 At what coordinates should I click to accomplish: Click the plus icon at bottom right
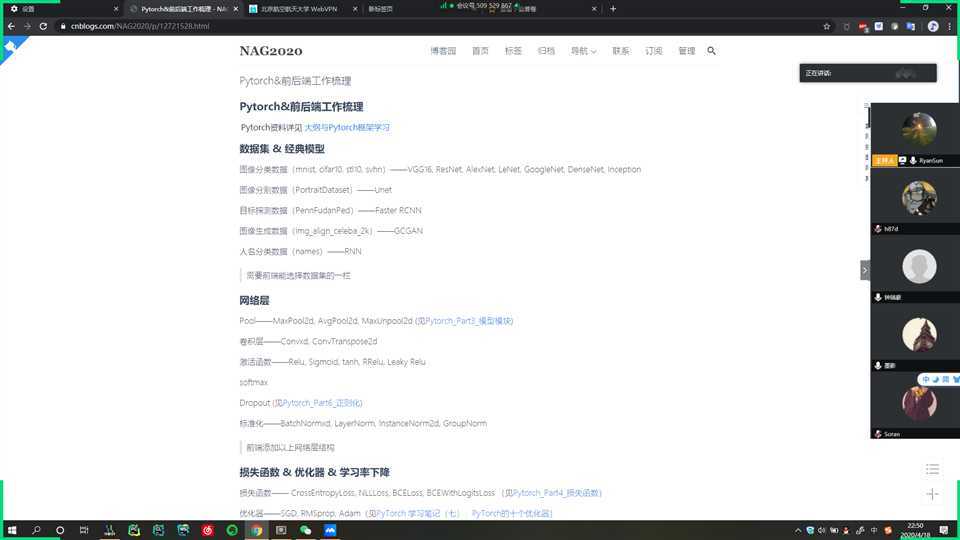click(932, 493)
